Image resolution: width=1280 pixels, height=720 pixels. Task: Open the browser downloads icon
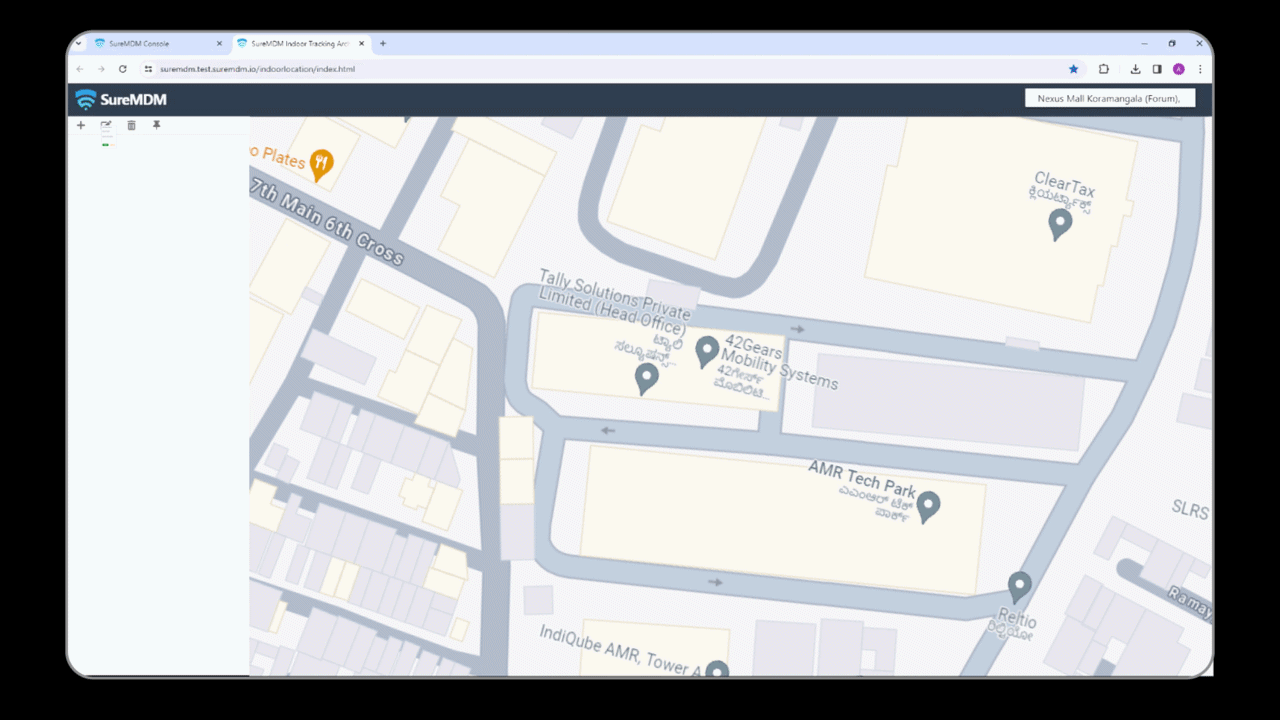tap(1135, 69)
